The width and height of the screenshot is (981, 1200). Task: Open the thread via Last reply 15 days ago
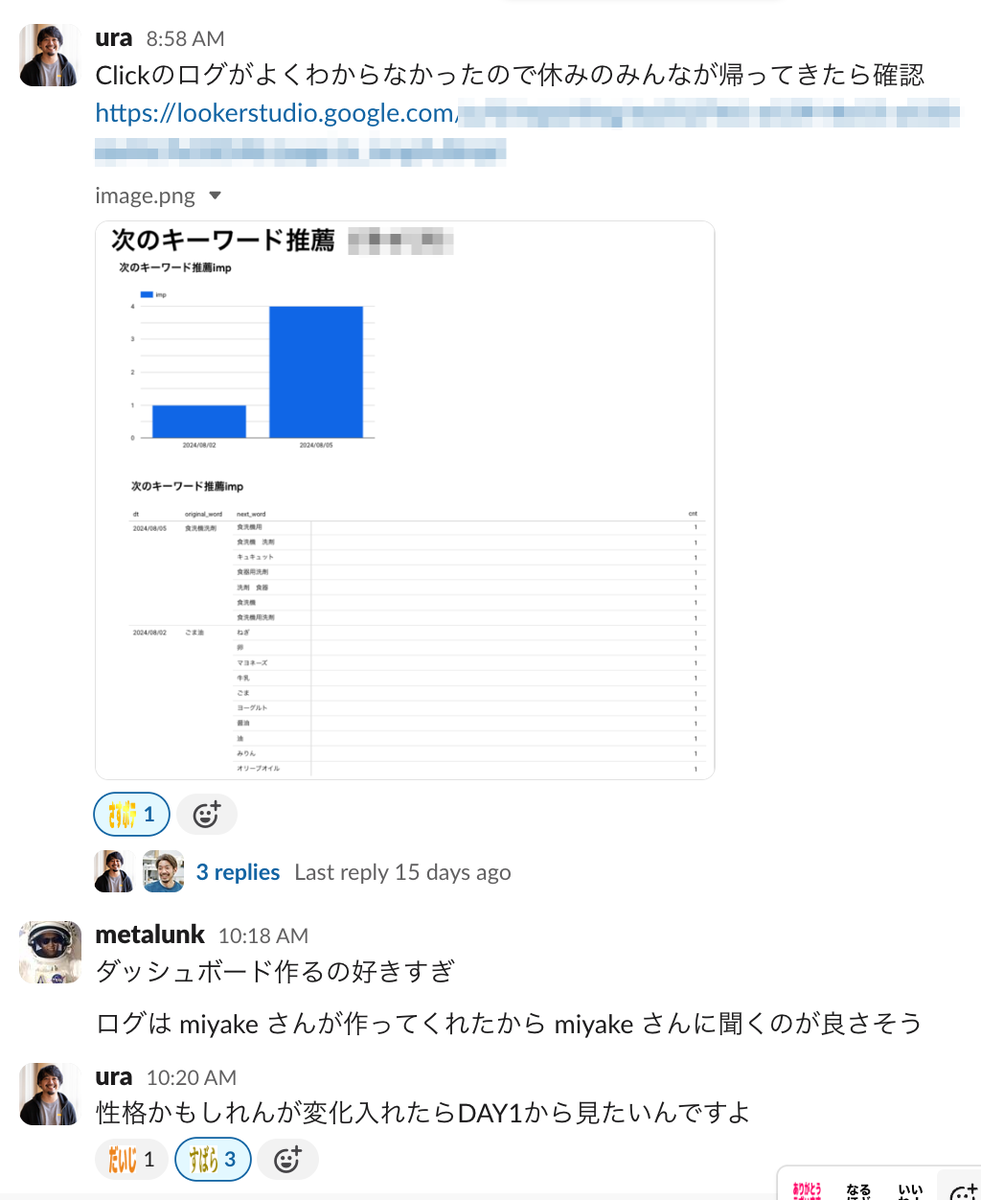pyautogui.click(x=402, y=872)
